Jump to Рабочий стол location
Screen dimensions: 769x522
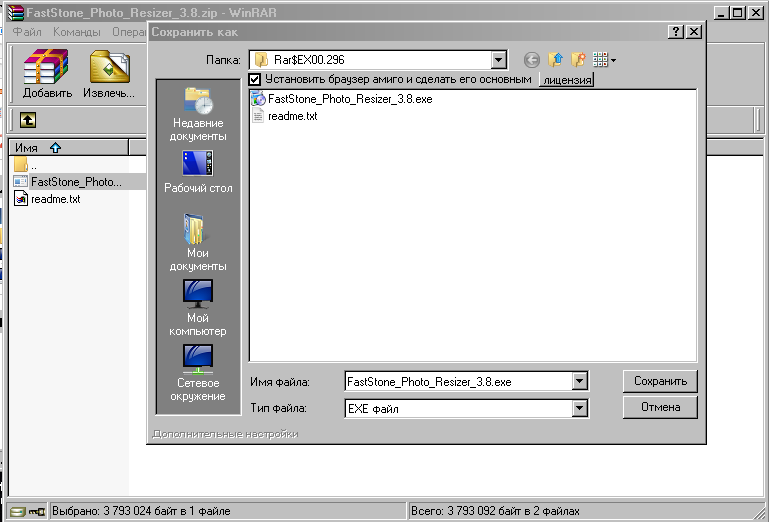click(x=198, y=172)
